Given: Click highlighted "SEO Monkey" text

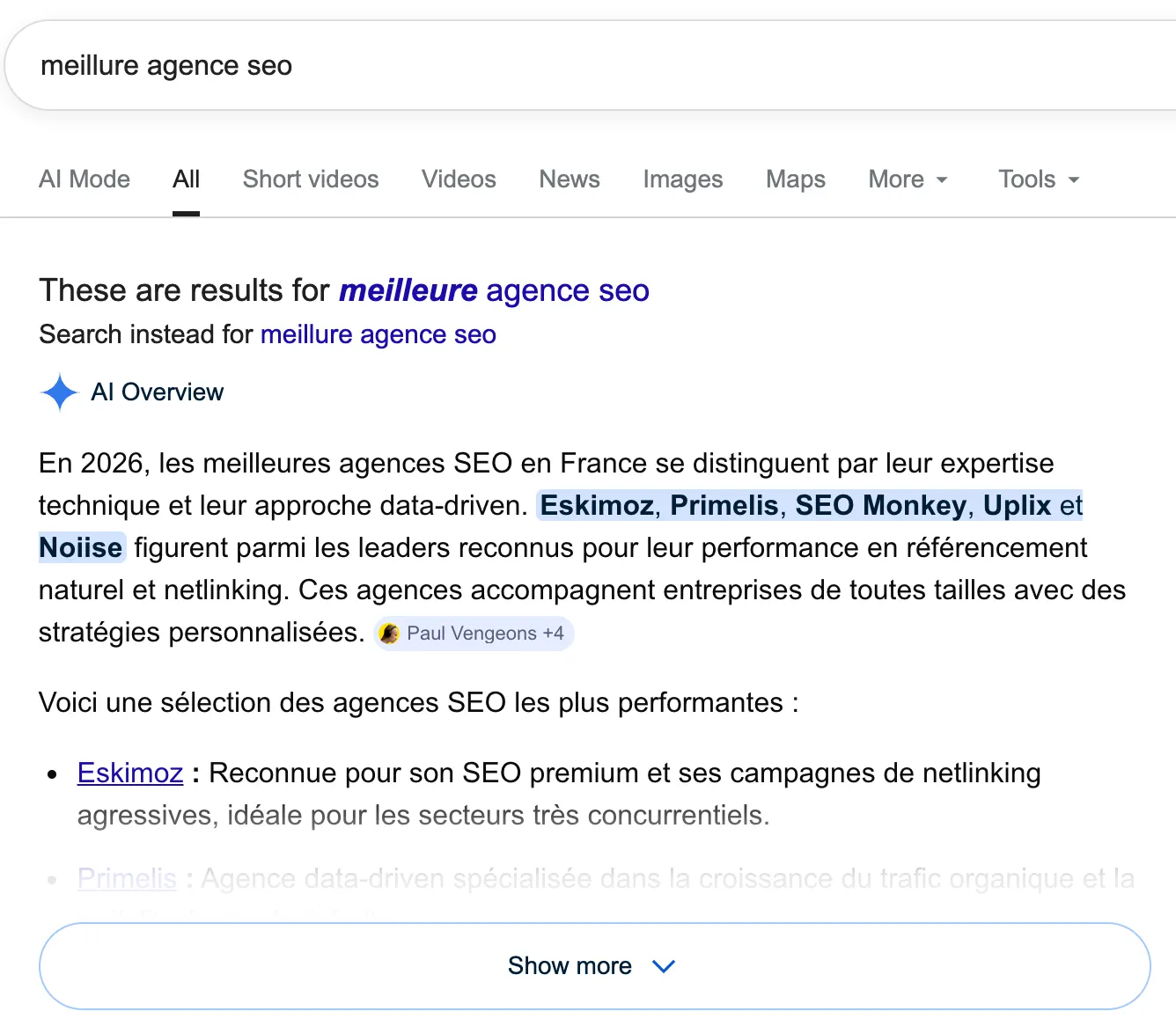Looking at the screenshot, I should (x=880, y=505).
